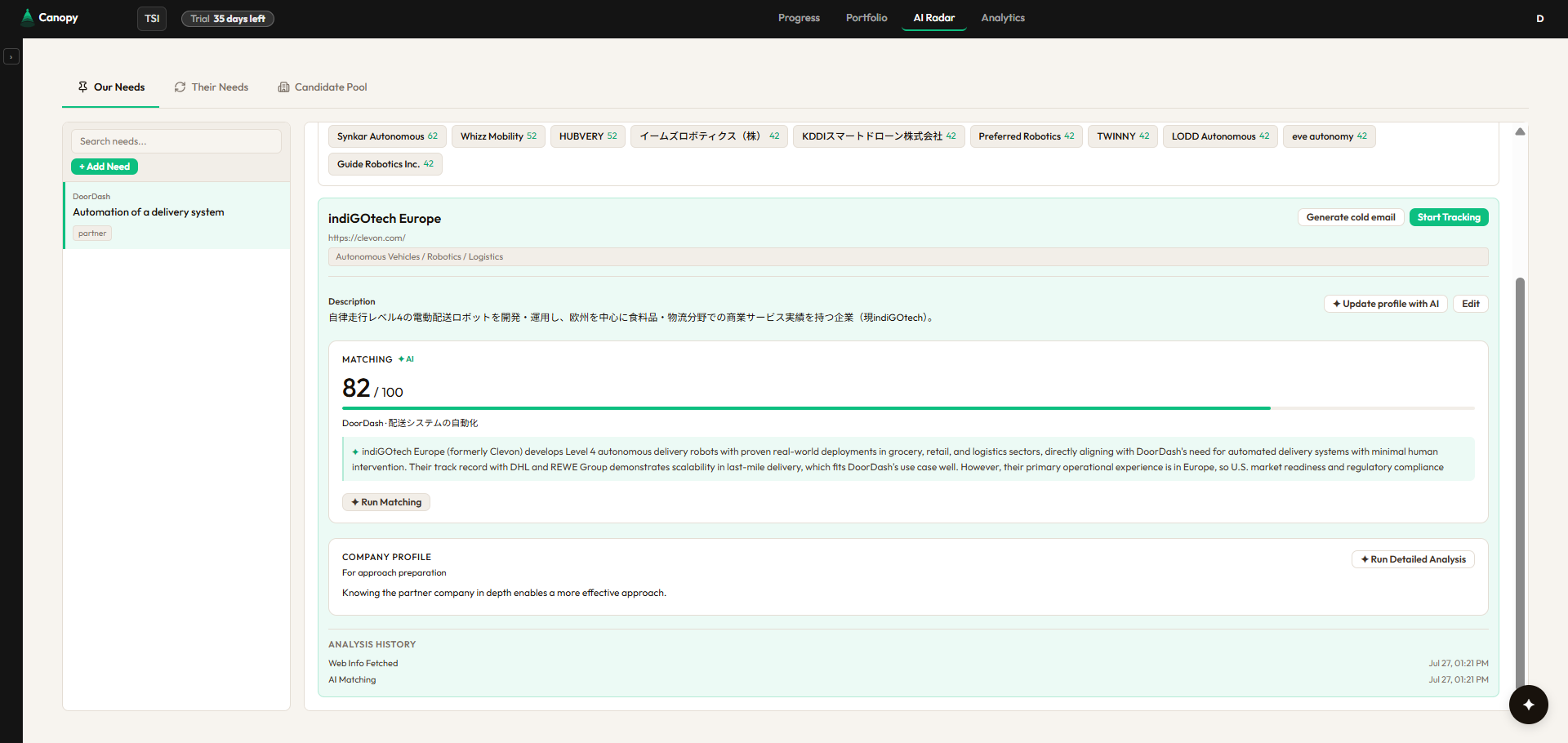Click the building icon on Candidate Pool tab

click(283, 87)
